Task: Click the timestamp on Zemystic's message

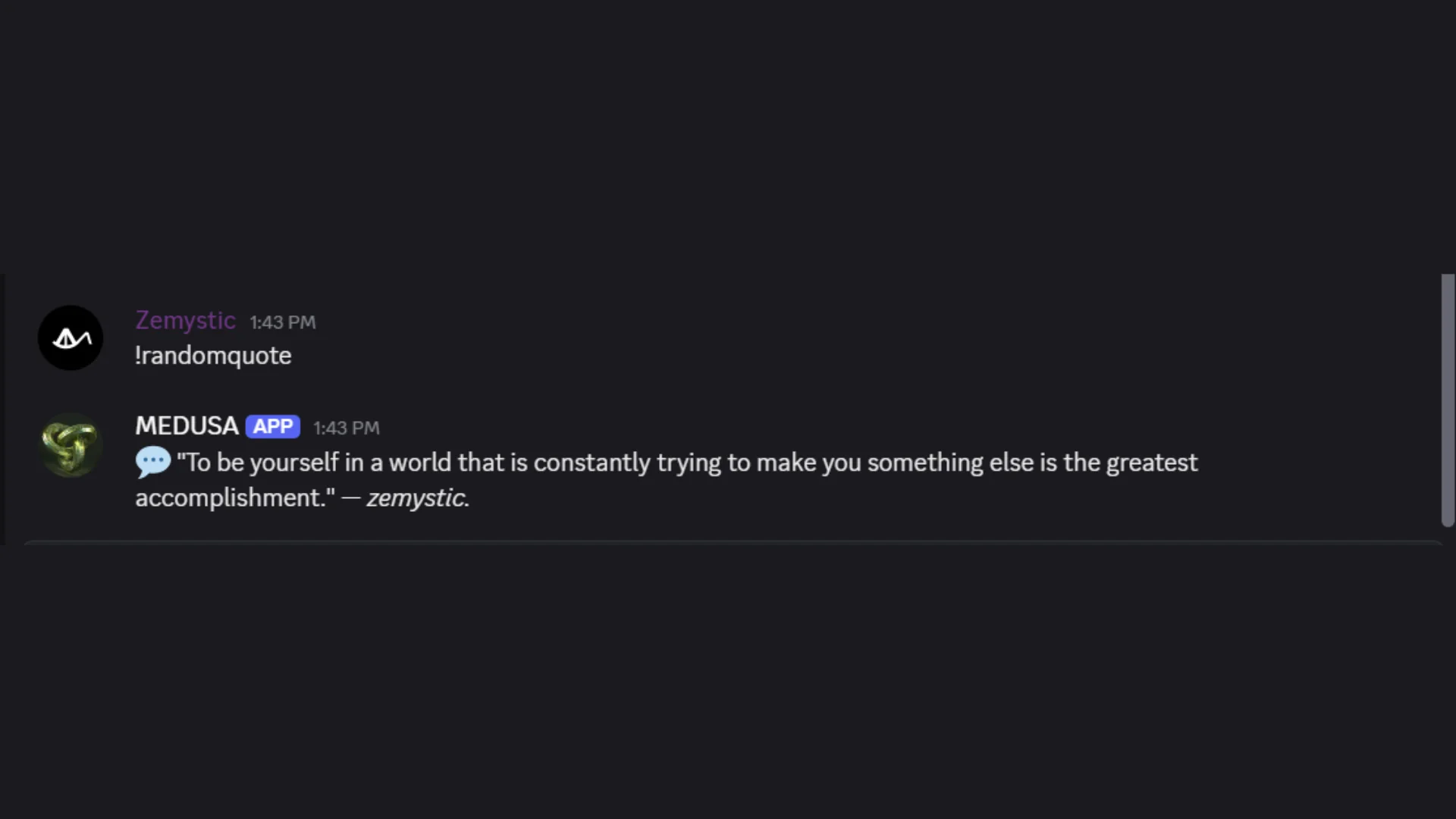Action: point(282,322)
